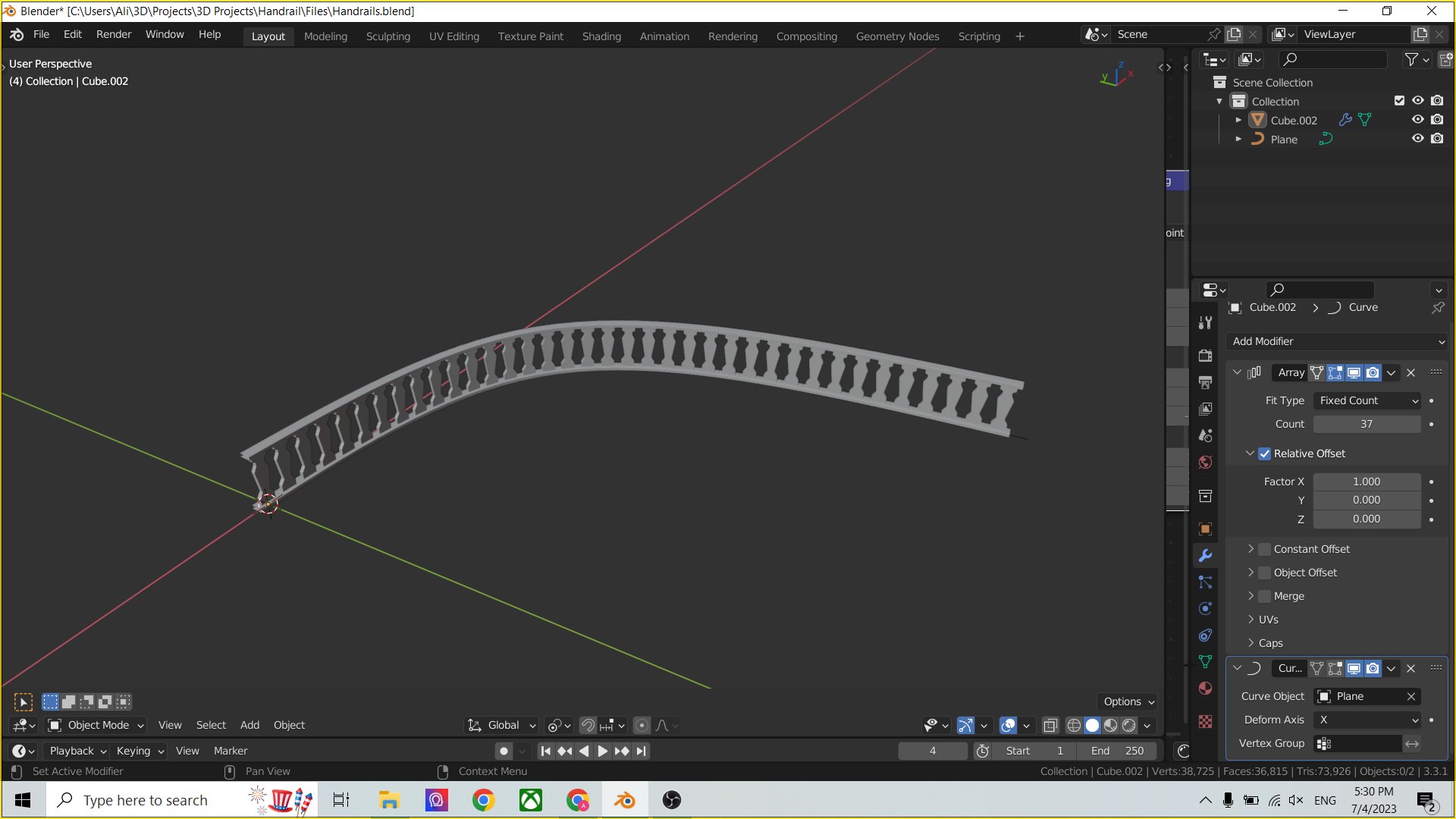Jump to the timeline end frame
The height and width of the screenshot is (819, 1456).
pyautogui.click(x=642, y=751)
